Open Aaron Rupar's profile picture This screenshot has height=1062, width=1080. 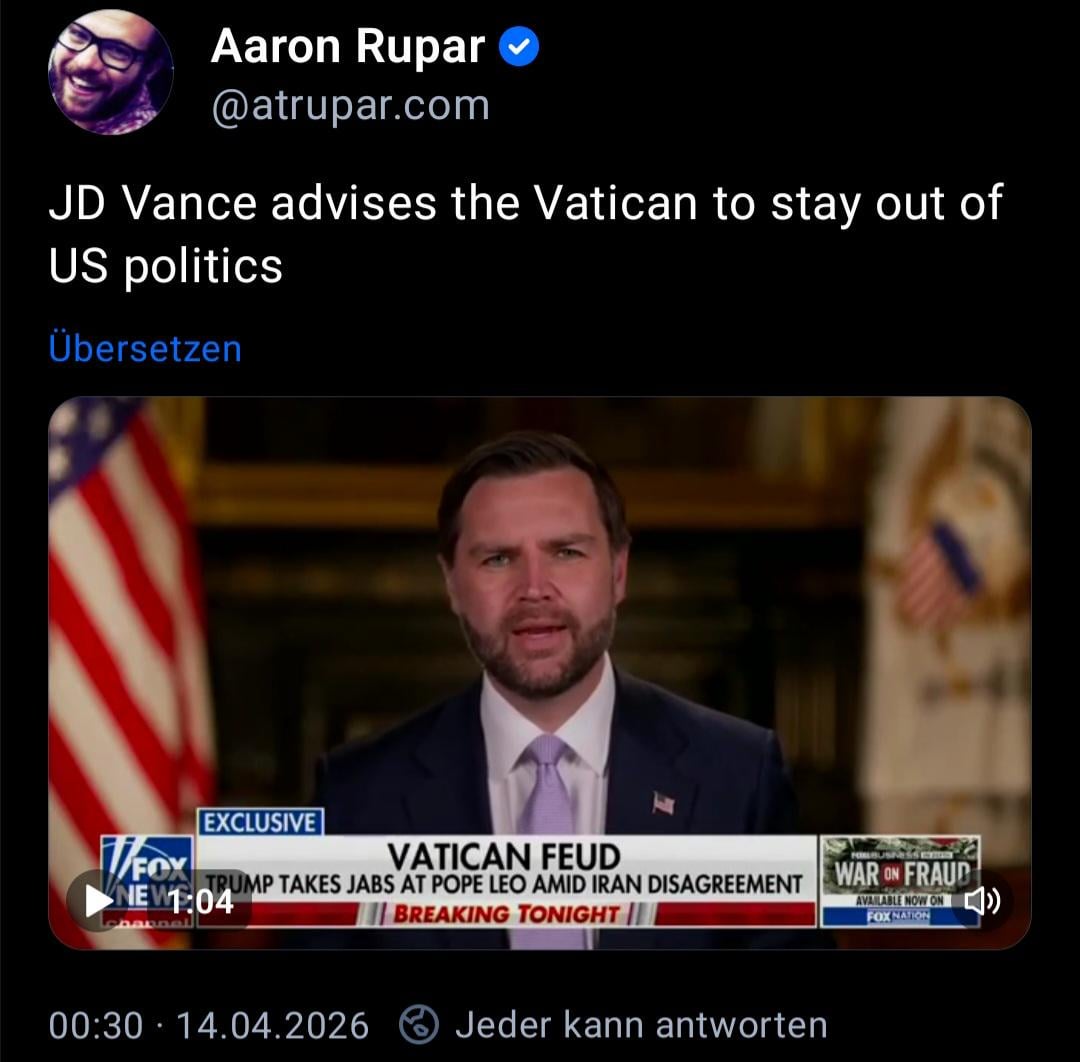[x=110, y=72]
